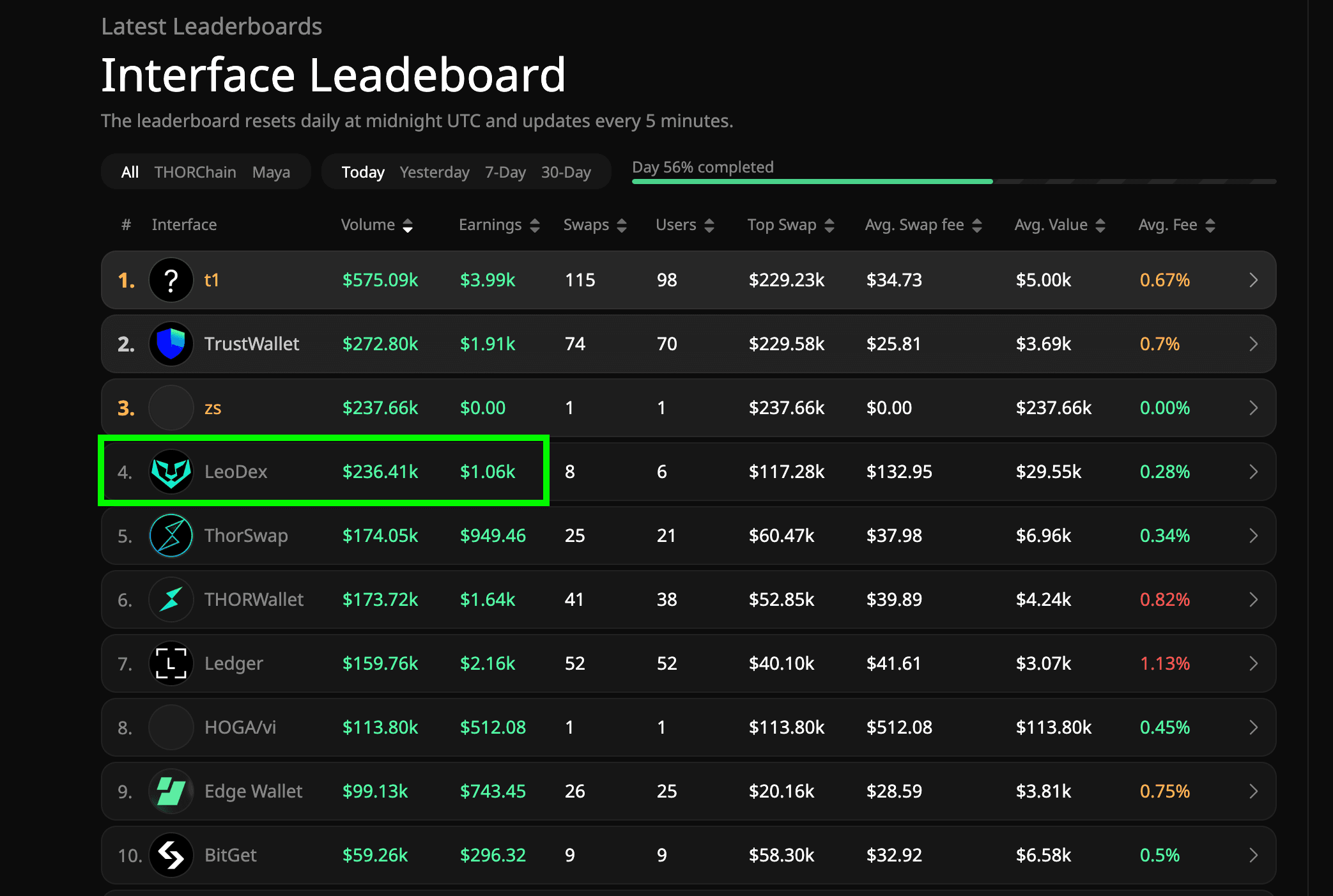
Task: Expand the Edge Wallet row chevron
Action: point(1253,791)
